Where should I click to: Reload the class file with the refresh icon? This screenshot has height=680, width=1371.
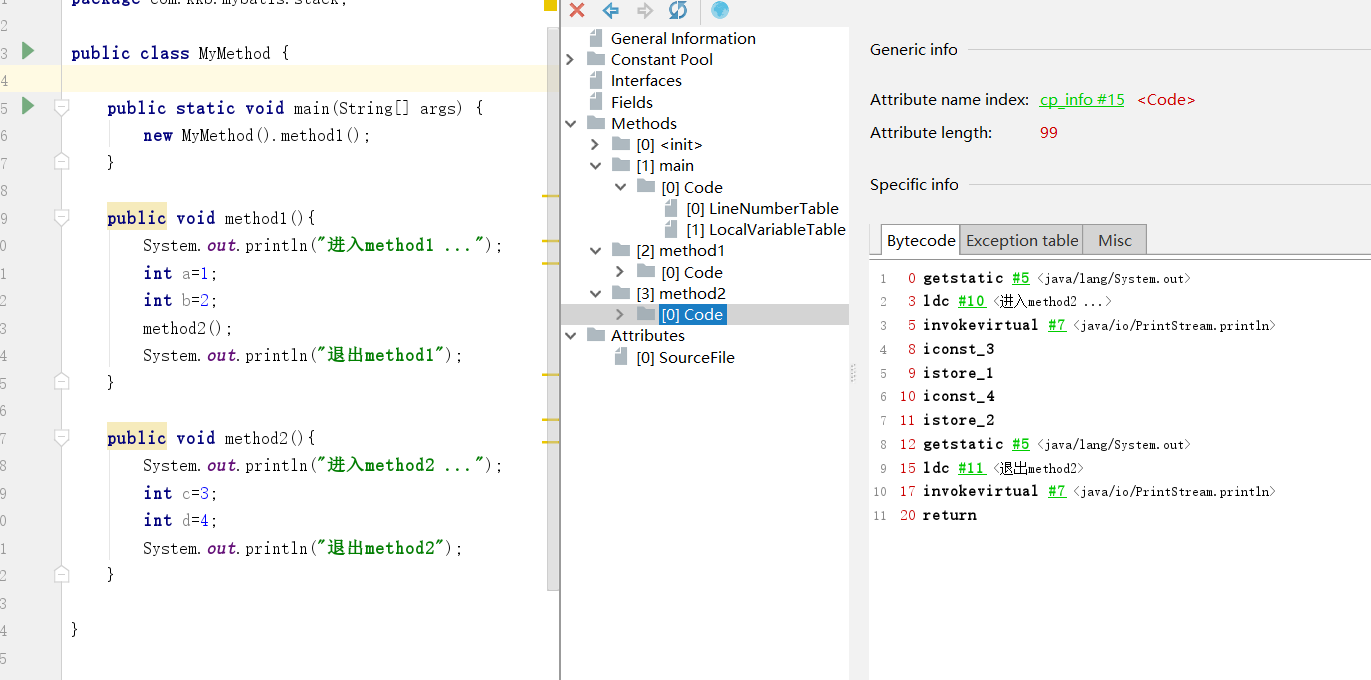(678, 10)
